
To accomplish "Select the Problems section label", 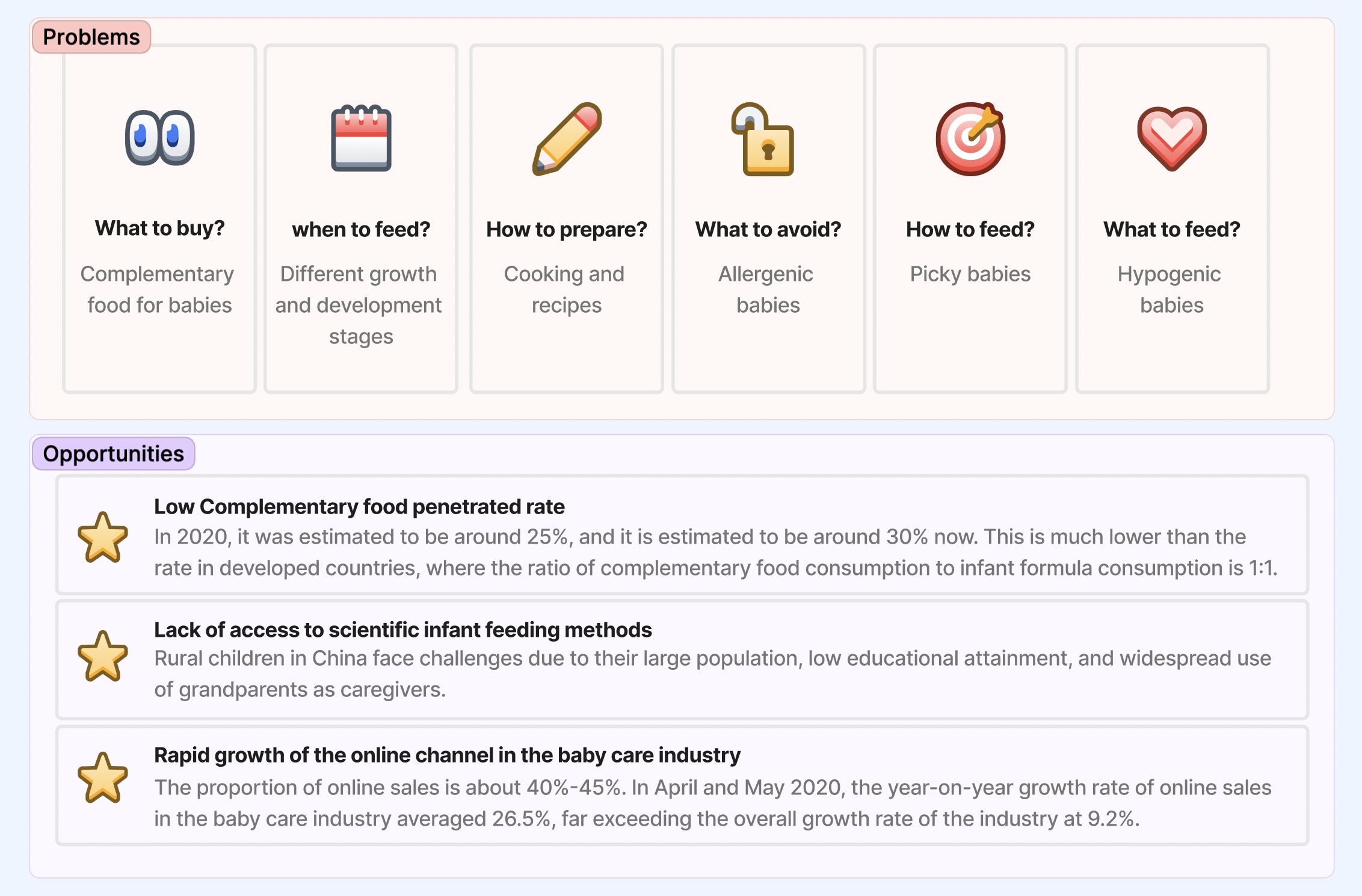I will click(91, 37).
